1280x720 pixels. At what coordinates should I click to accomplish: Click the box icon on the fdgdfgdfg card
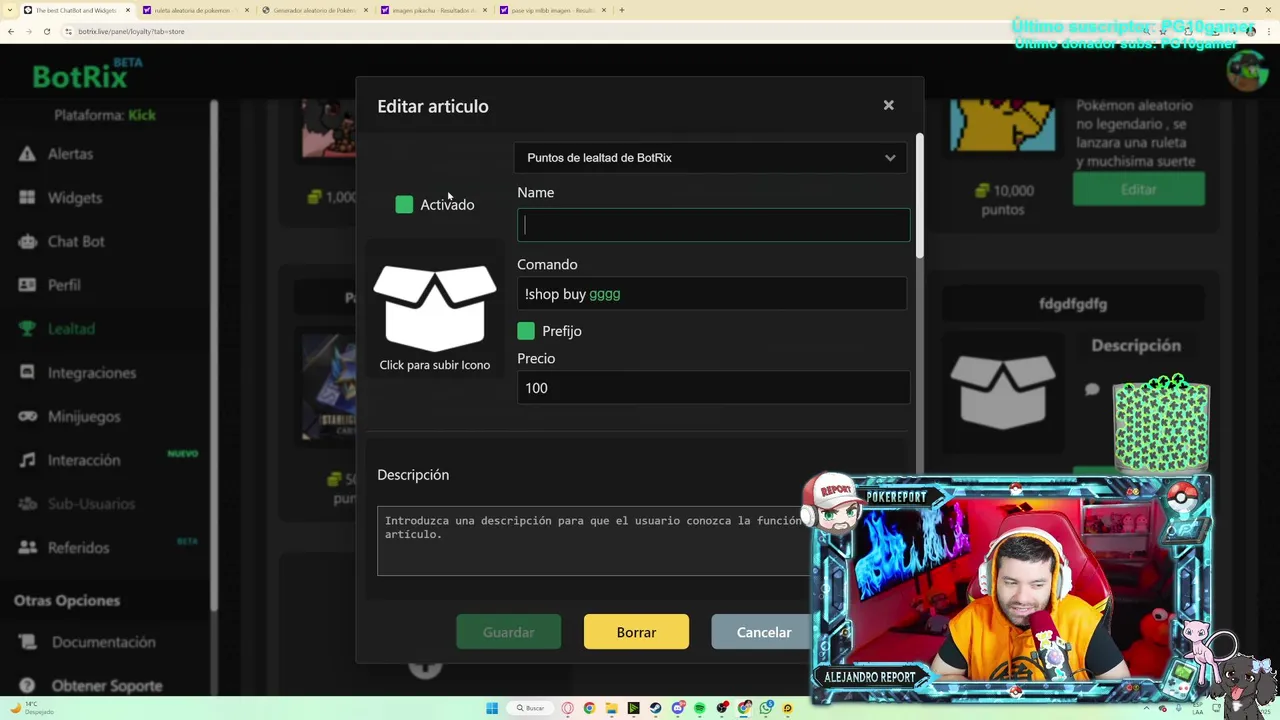coord(1002,392)
